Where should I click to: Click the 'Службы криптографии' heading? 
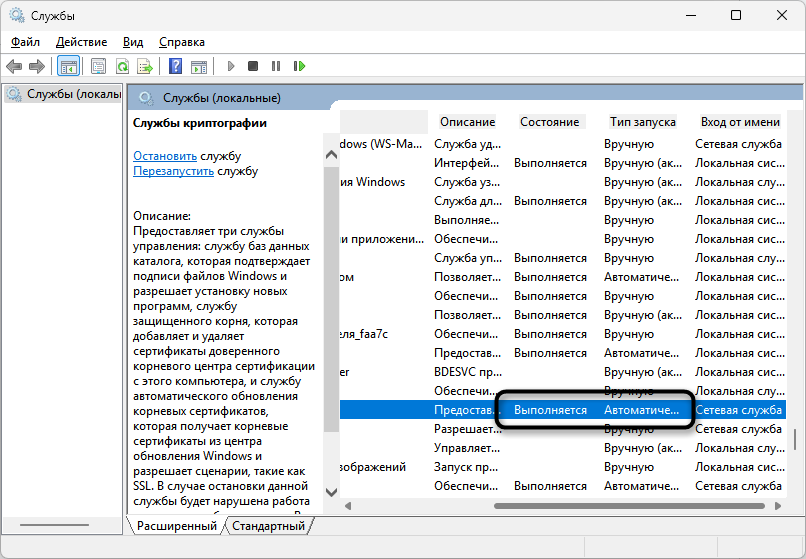click(x=200, y=123)
